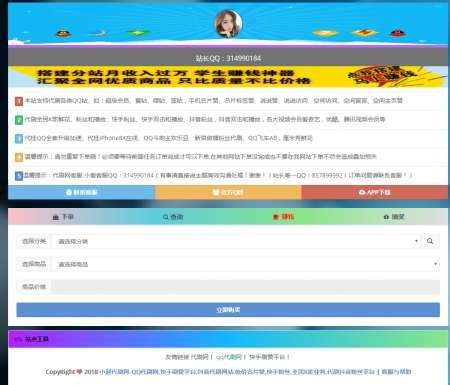Expand the 选择商品 product dropdown

[x=246, y=264]
